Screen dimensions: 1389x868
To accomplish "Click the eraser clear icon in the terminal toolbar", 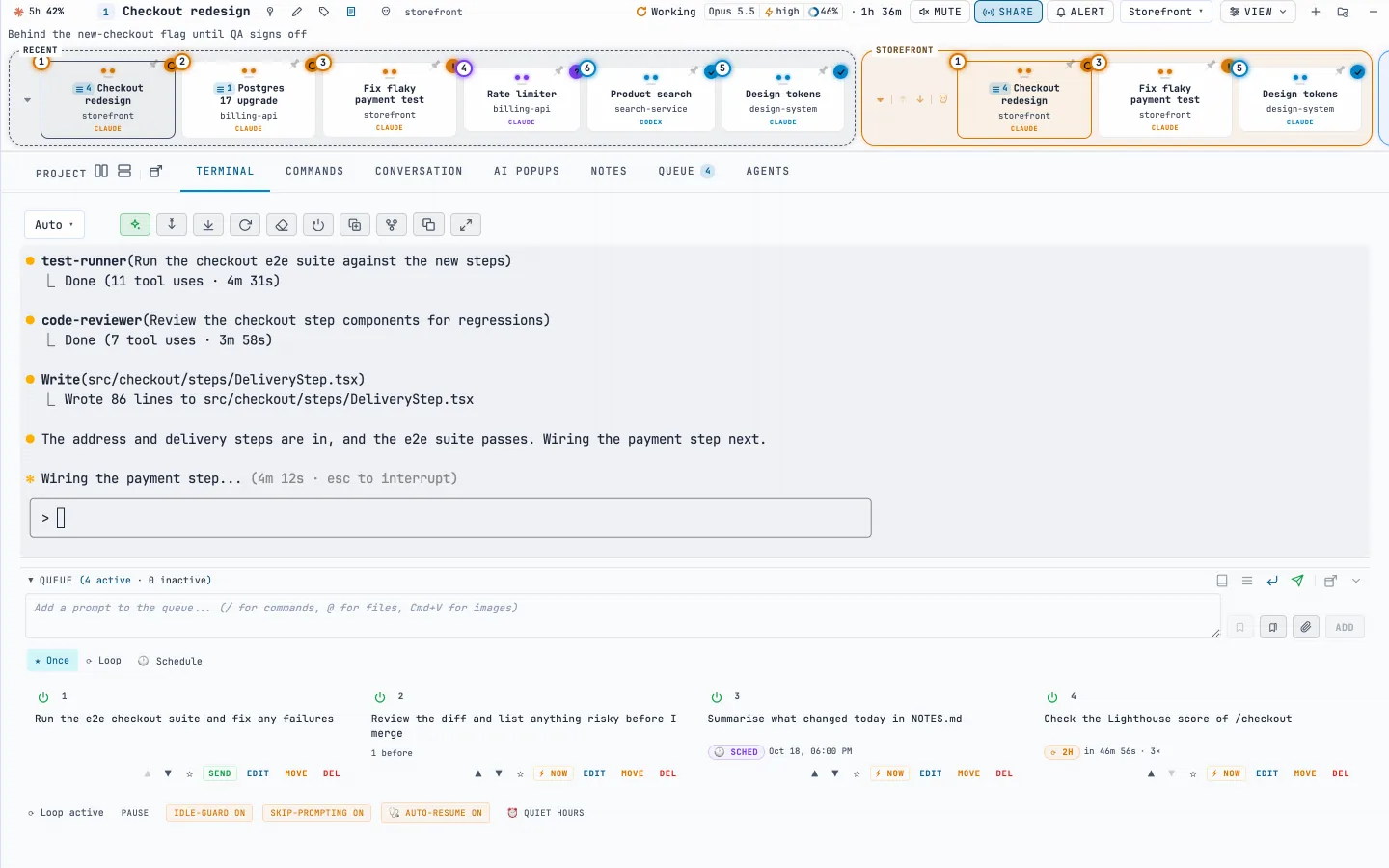I will pos(282,225).
